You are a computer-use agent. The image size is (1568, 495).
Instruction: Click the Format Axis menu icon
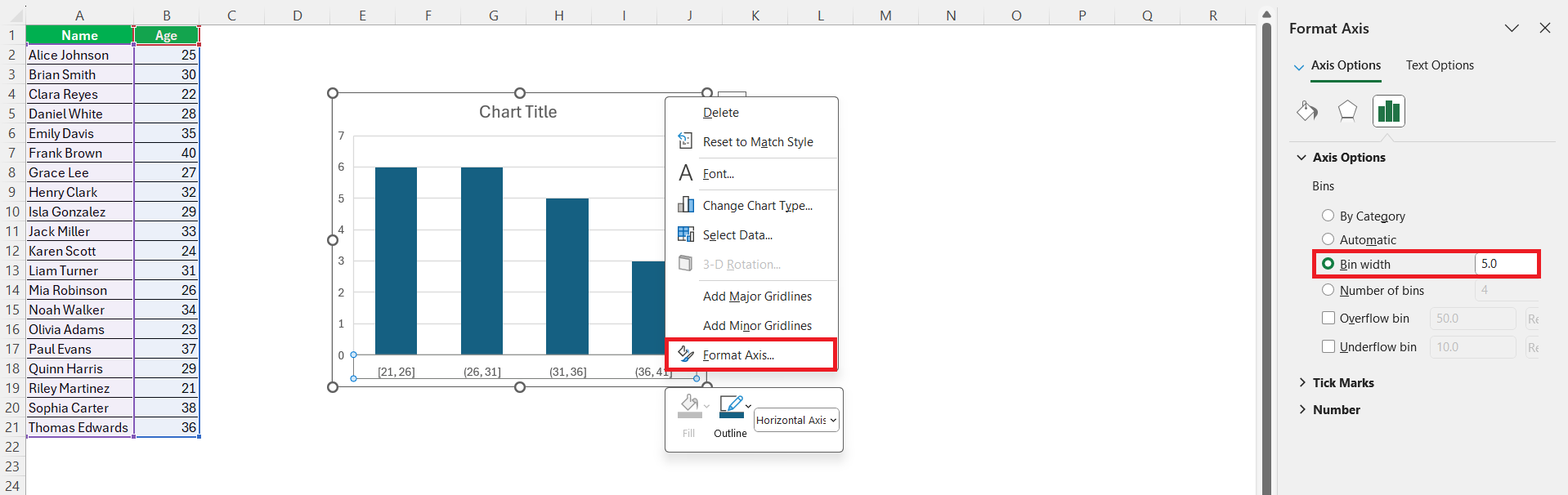(685, 355)
